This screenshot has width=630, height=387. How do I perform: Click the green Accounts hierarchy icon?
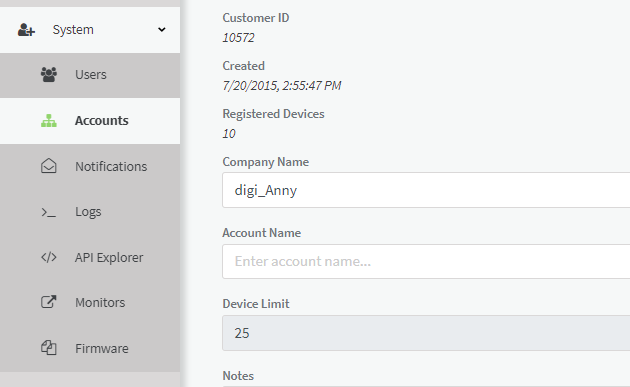(49, 121)
